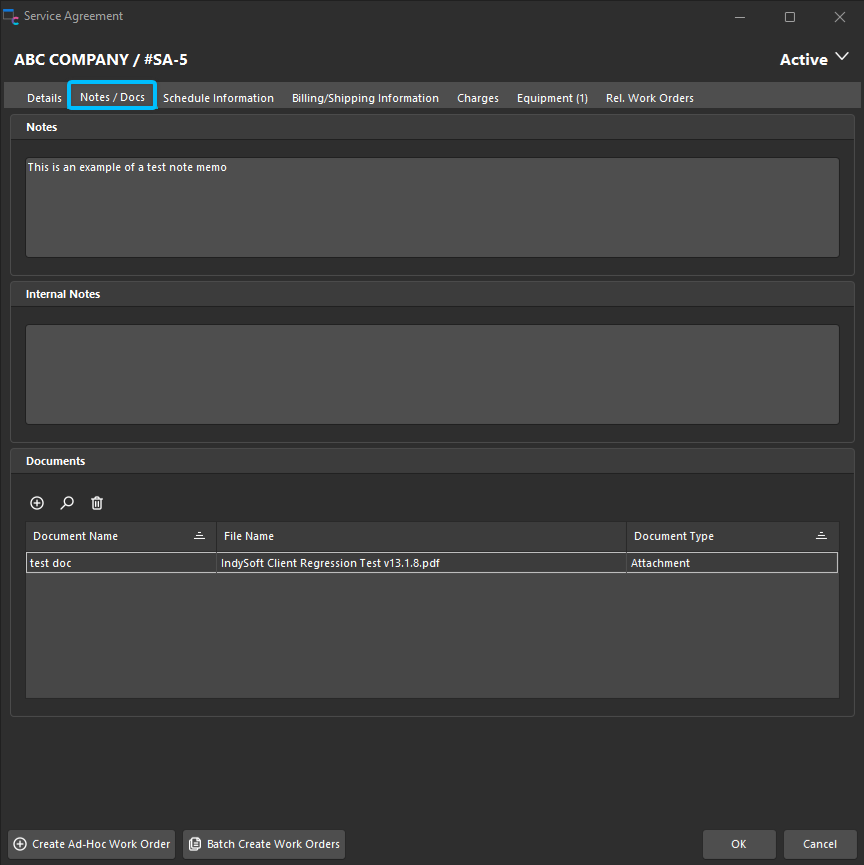Select the test doc row
This screenshot has height=865, width=864.
[x=120, y=563]
